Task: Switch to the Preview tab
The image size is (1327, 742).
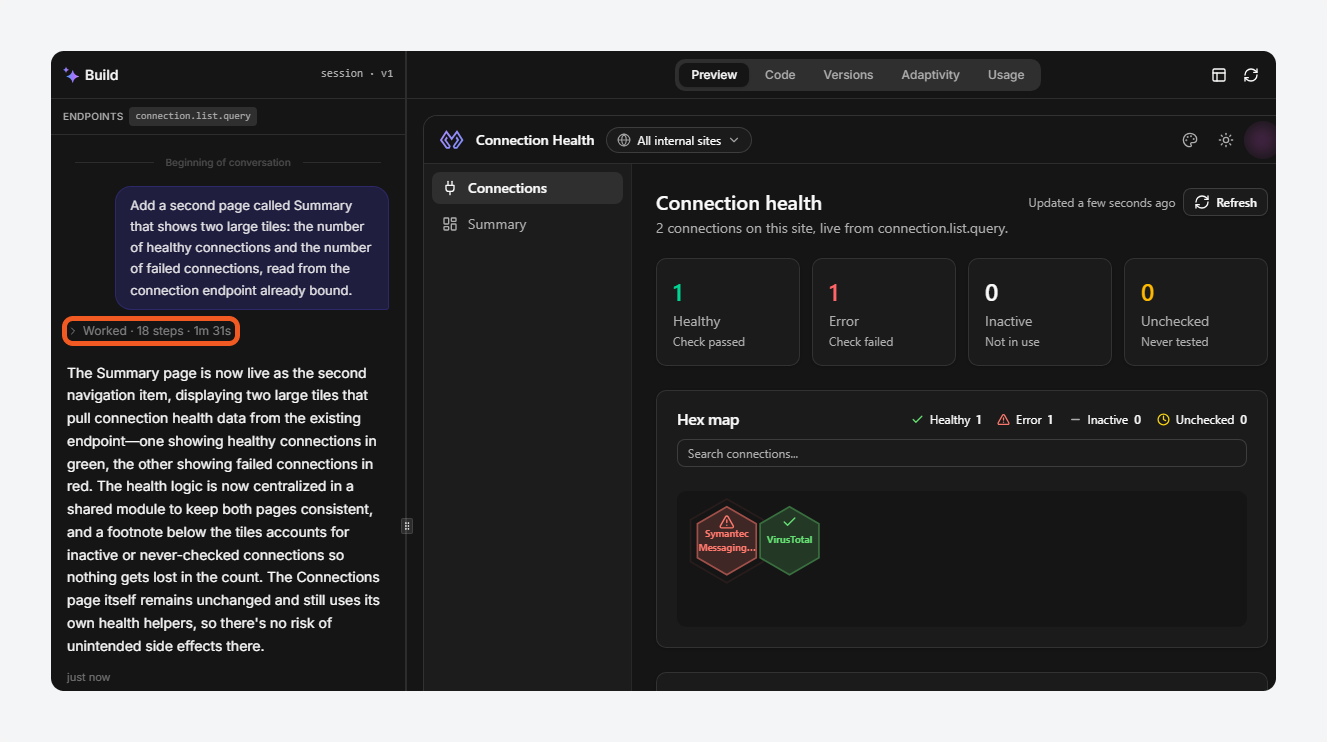Action: [x=714, y=75]
